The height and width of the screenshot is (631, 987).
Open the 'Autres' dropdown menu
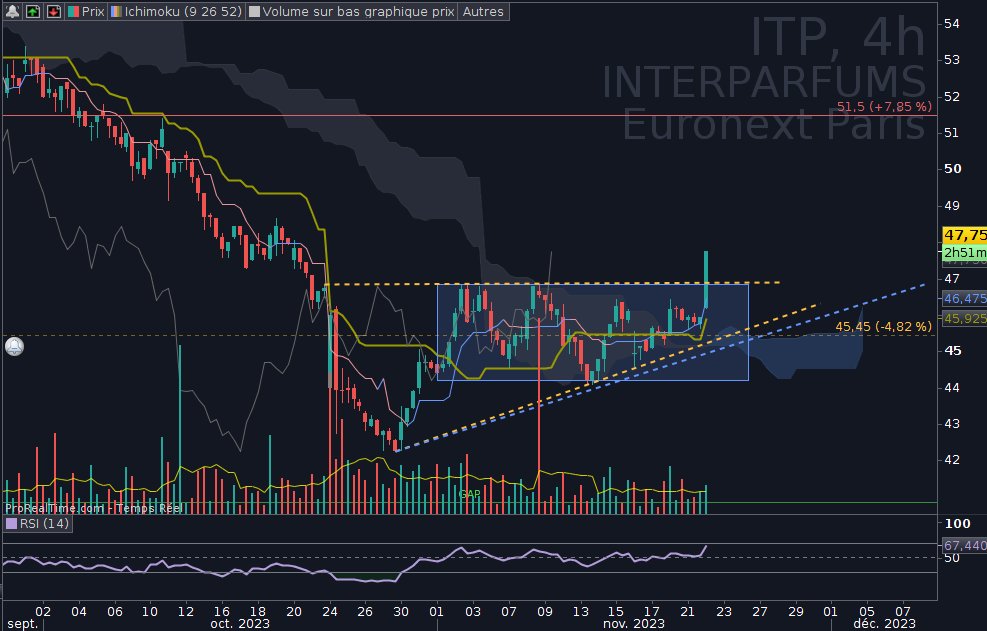coord(483,12)
